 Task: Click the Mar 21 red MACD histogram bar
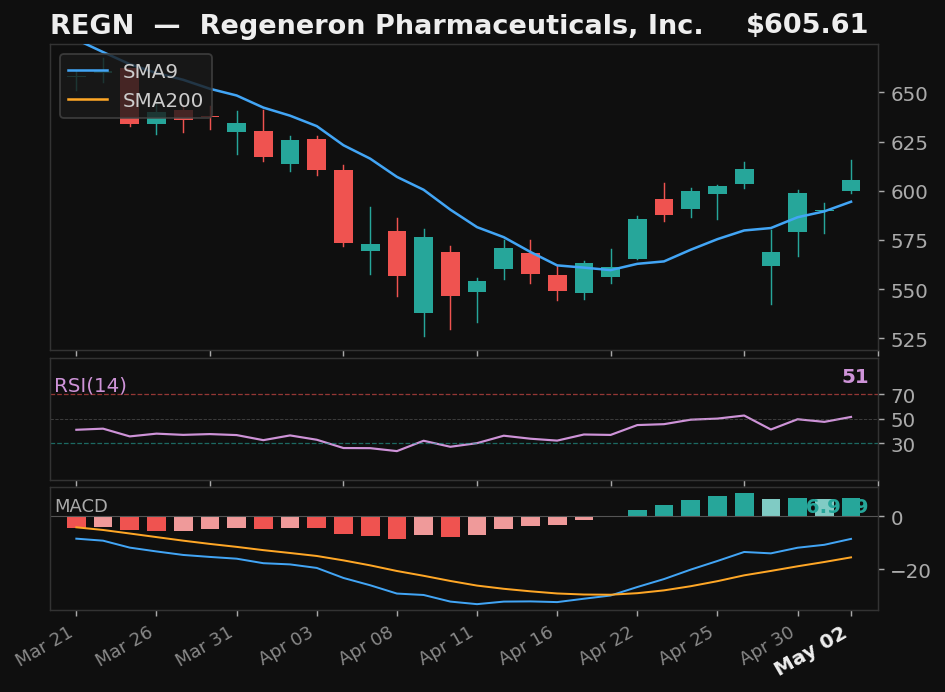[77, 523]
